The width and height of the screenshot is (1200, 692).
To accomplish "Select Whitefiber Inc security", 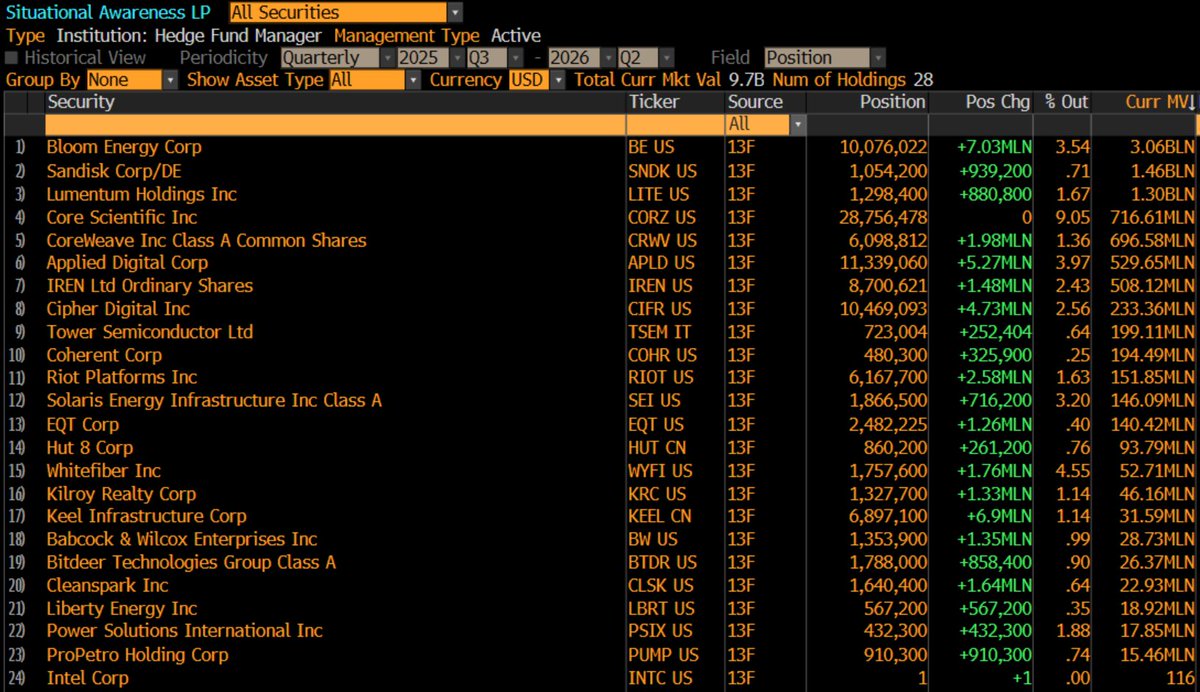I will pos(103,470).
